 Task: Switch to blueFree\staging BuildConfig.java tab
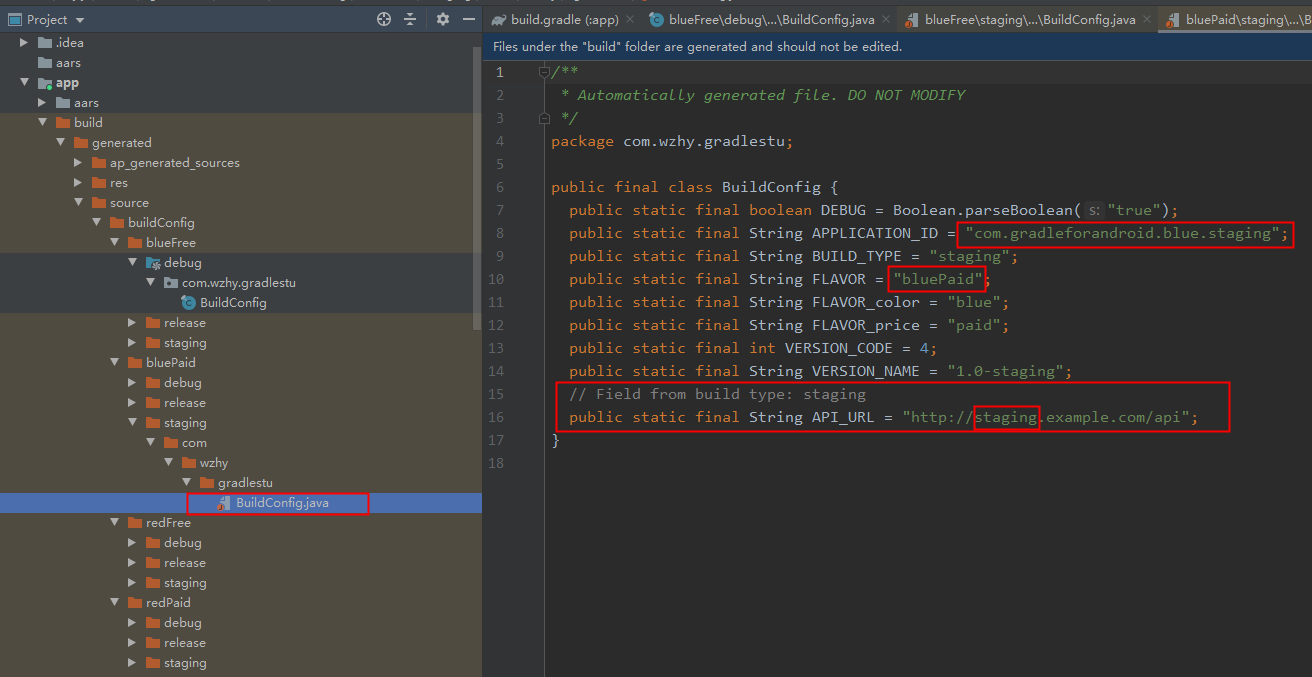[1029, 19]
